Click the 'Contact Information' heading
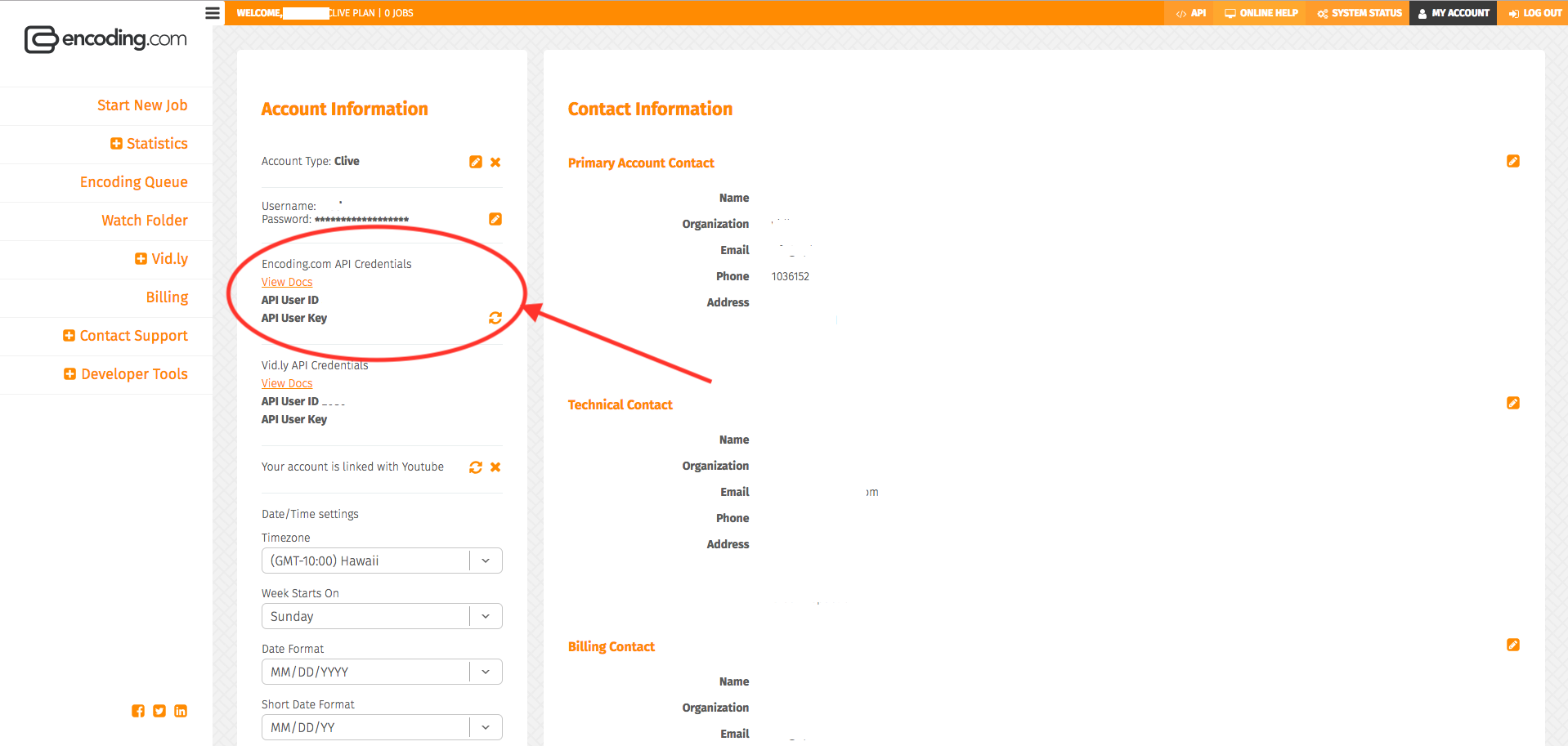 click(x=651, y=109)
